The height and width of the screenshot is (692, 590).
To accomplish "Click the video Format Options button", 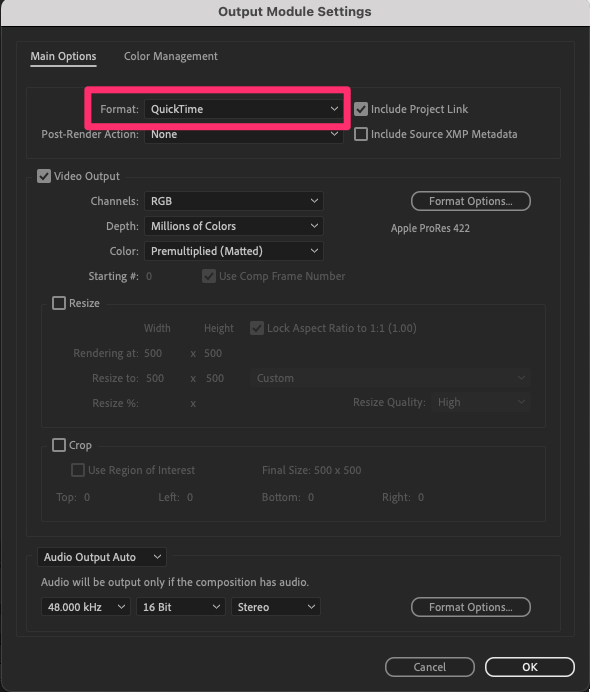I will [470, 201].
